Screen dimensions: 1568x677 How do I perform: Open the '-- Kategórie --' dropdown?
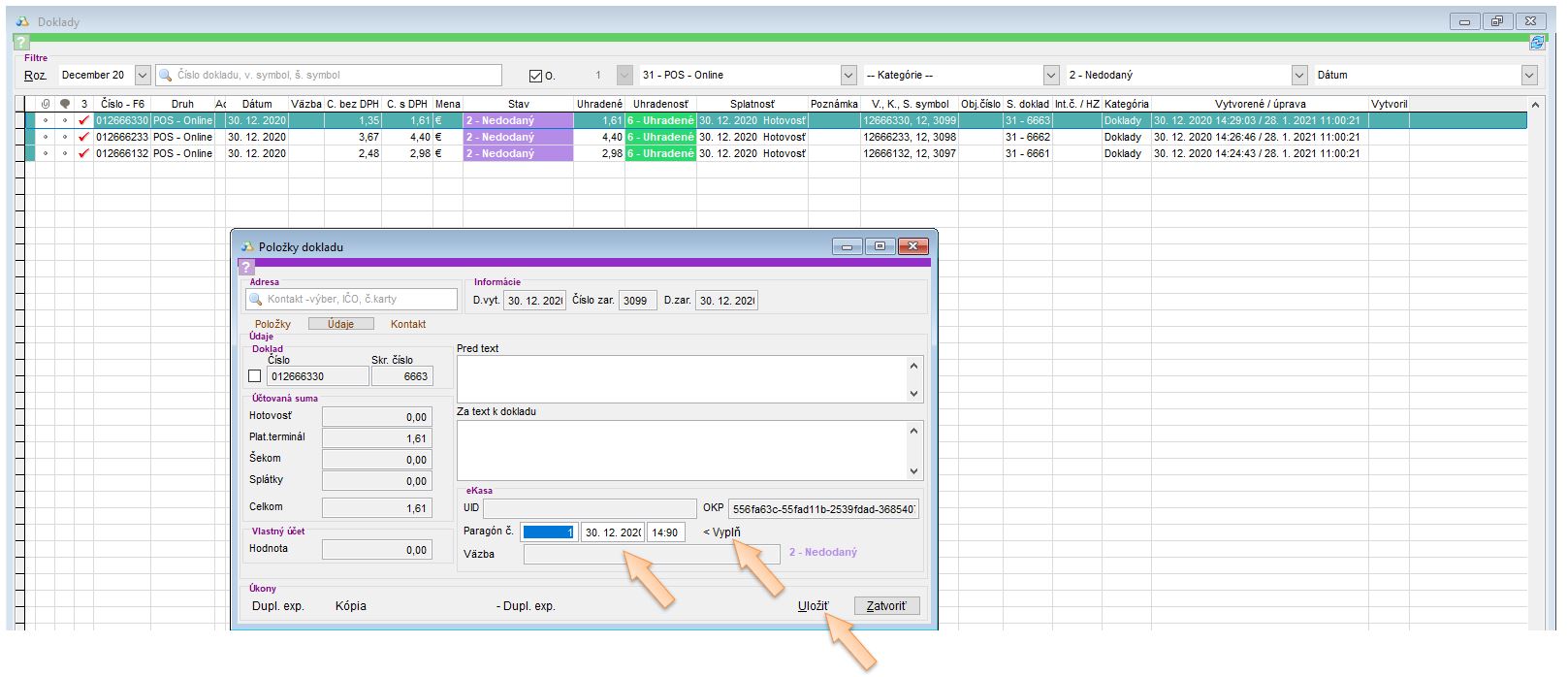(1051, 75)
